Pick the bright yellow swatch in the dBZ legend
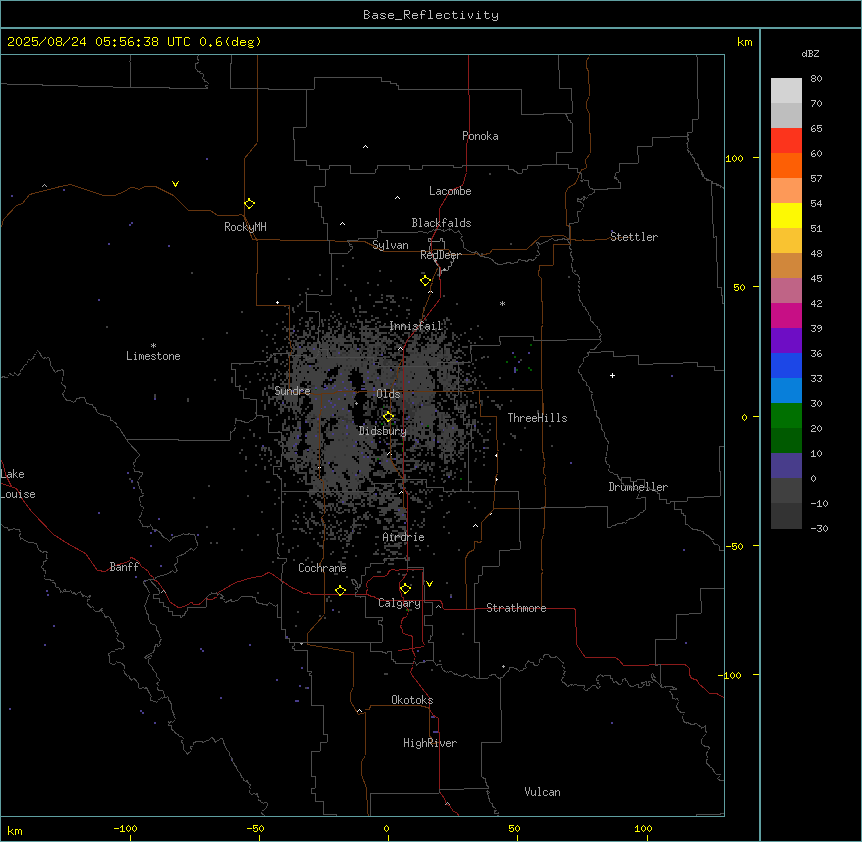This screenshot has height=842, width=862. coord(786,215)
